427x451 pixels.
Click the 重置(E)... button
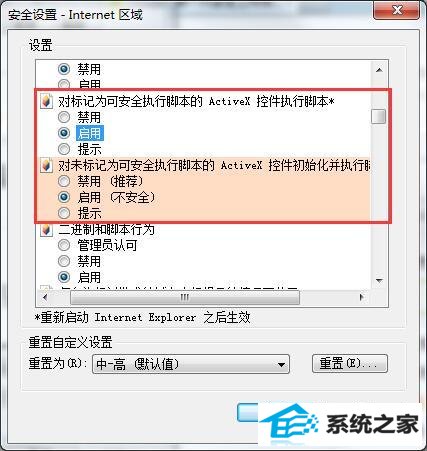click(x=350, y=363)
